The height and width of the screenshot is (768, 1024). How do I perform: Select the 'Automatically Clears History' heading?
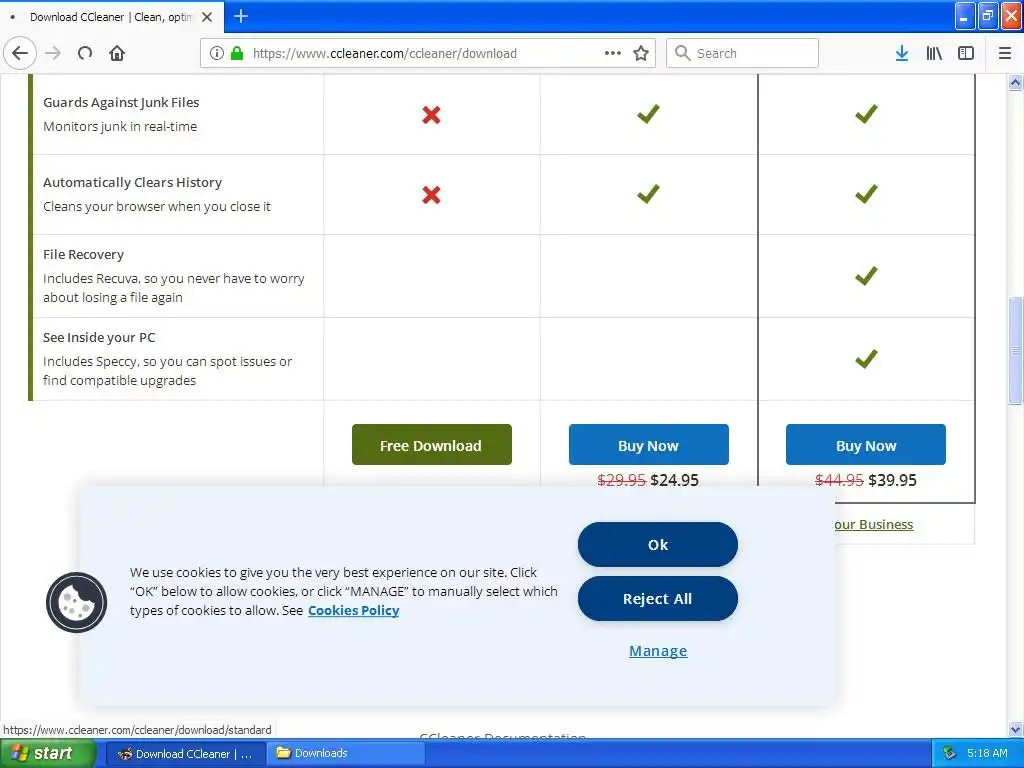click(x=133, y=182)
